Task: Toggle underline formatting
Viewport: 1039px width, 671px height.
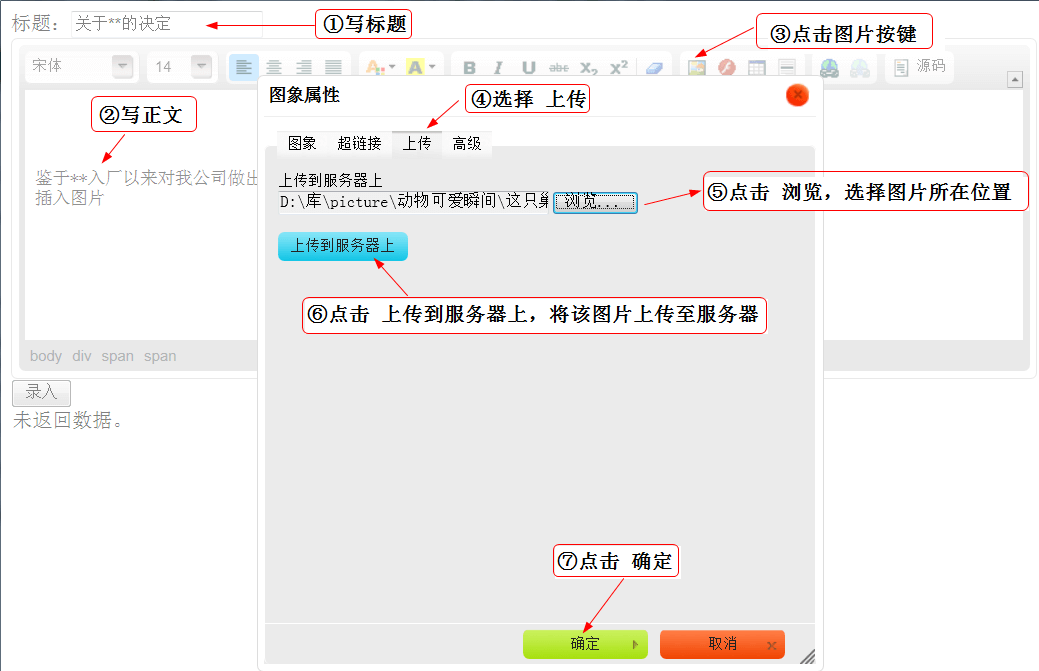Action: tap(528, 67)
